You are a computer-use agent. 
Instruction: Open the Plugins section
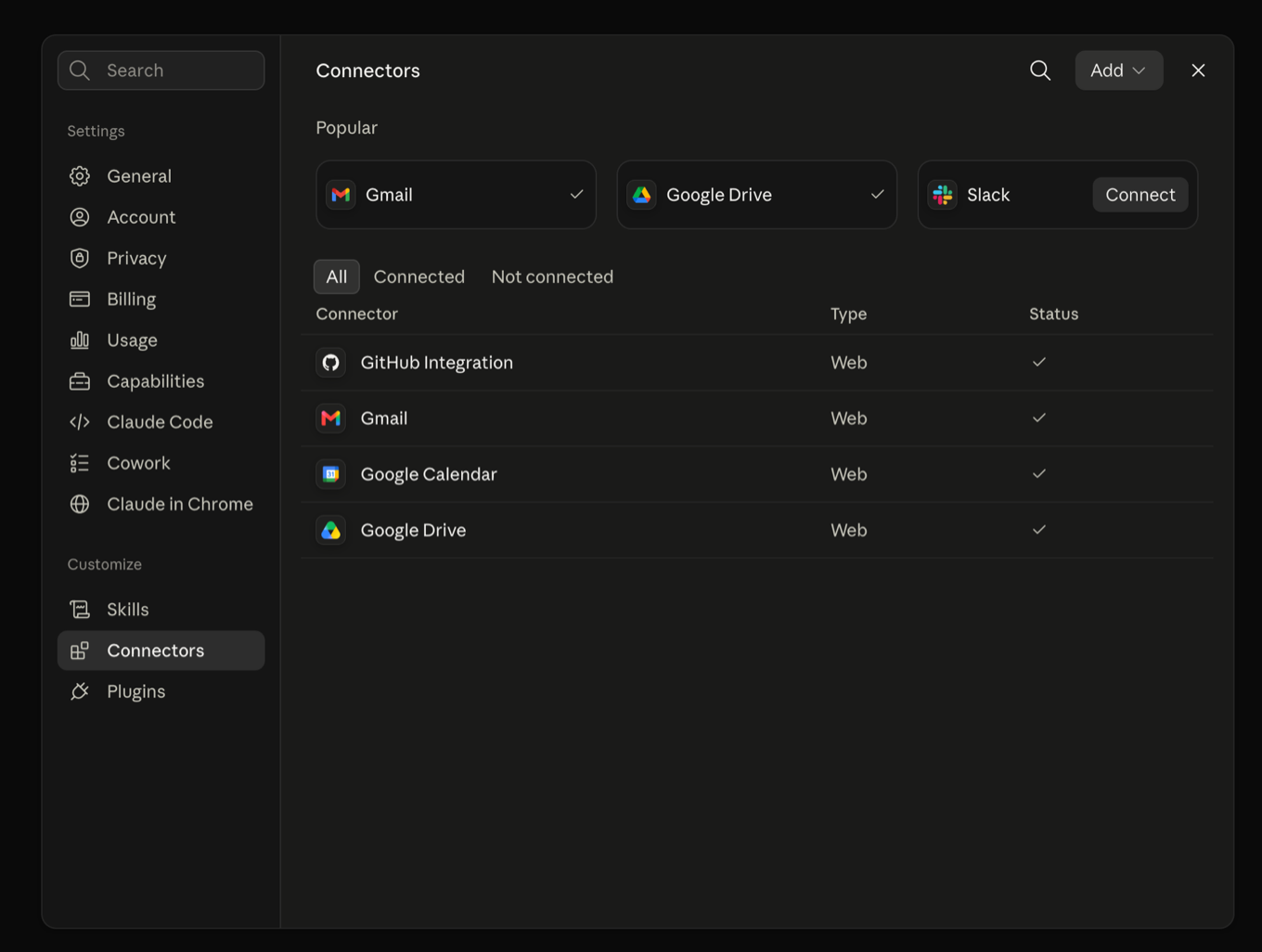161,691
